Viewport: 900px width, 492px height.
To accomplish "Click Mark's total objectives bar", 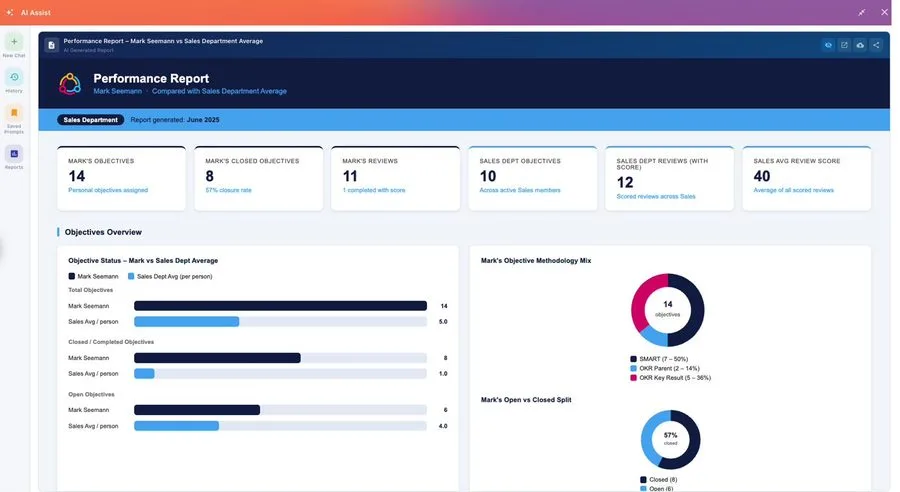I will 280,306.
